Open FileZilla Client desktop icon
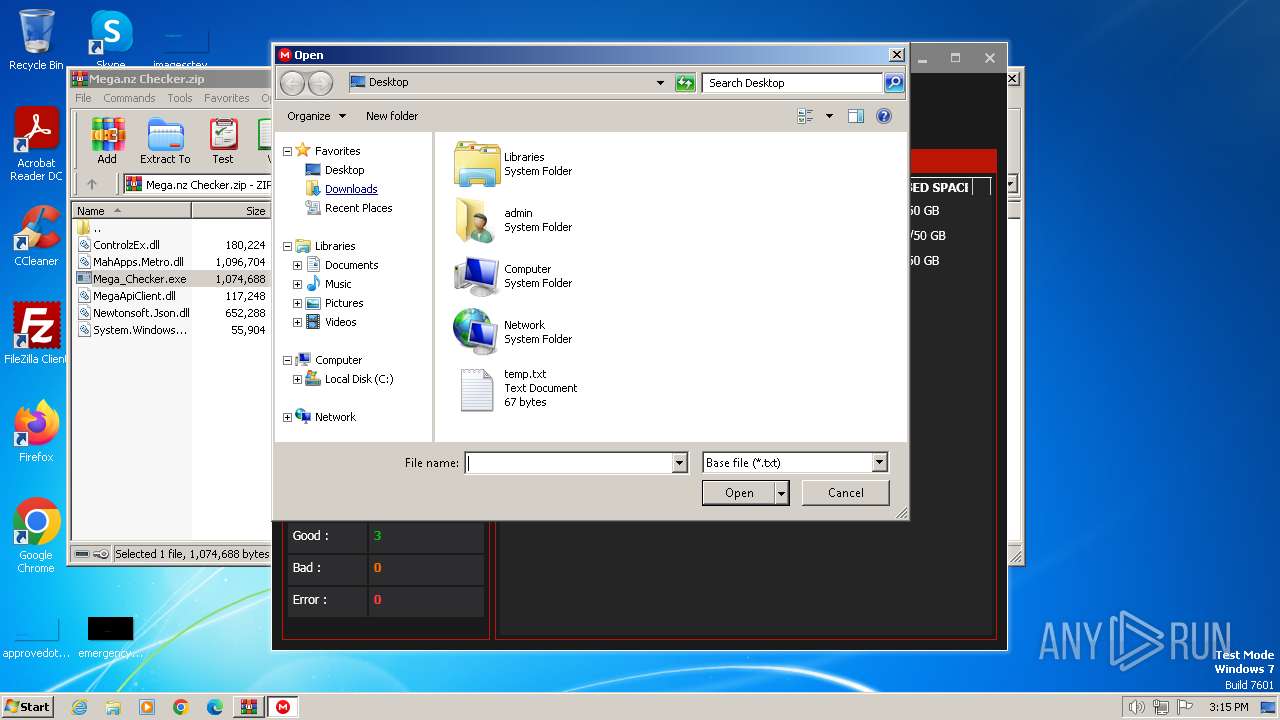1280x720 pixels. point(36,334)
